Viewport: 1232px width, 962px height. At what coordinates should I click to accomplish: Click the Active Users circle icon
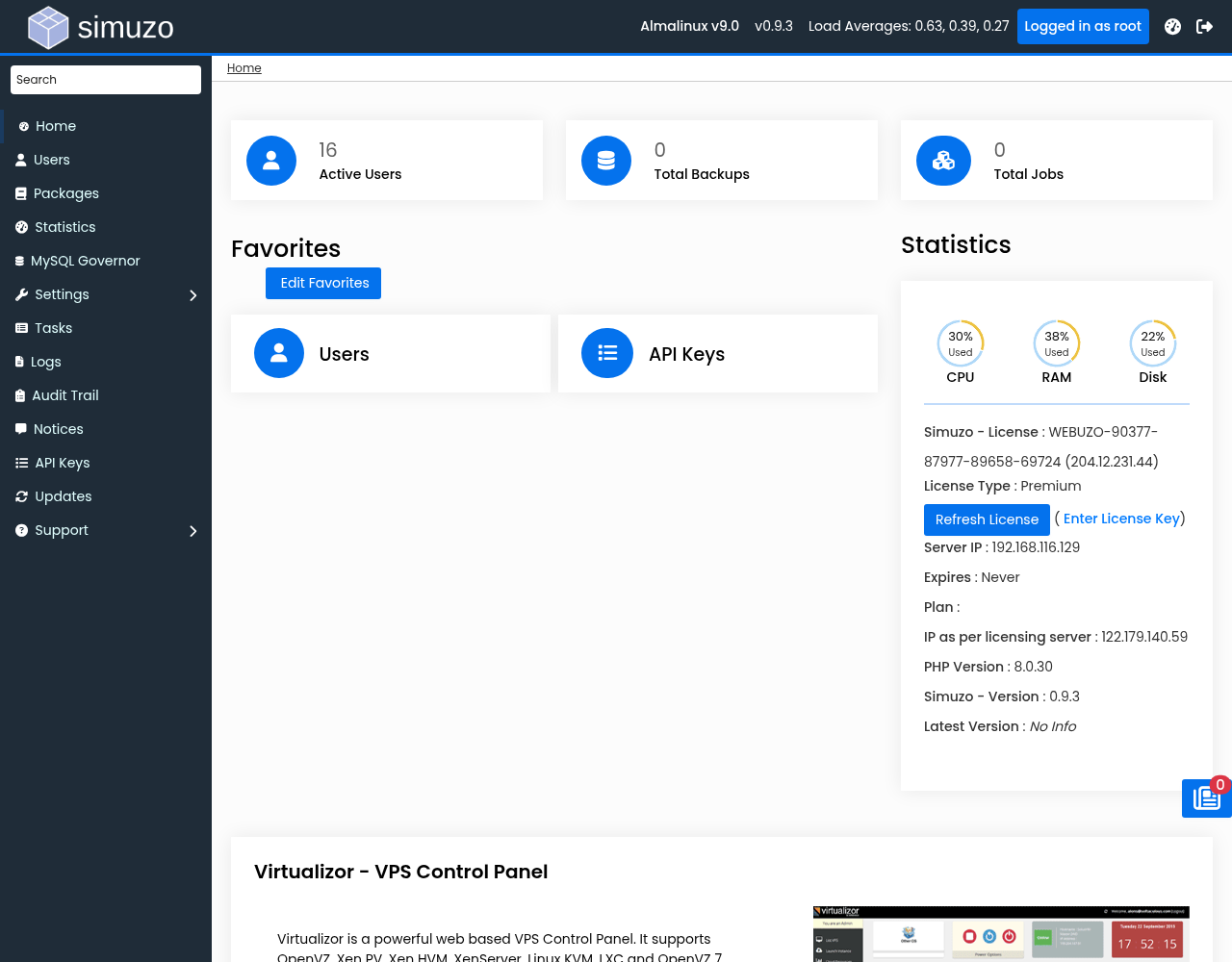tap(271, 161)
